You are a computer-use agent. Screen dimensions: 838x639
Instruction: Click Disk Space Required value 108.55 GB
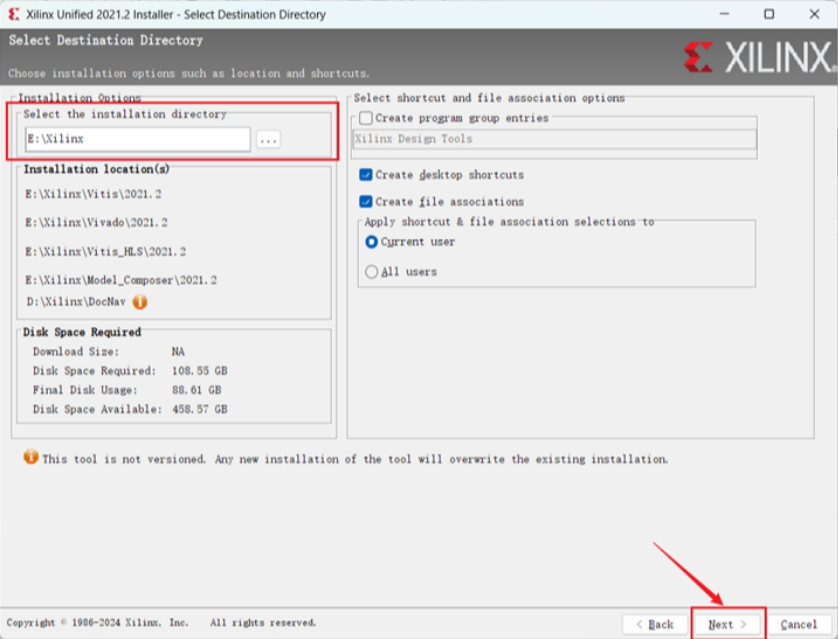(199, 371)
